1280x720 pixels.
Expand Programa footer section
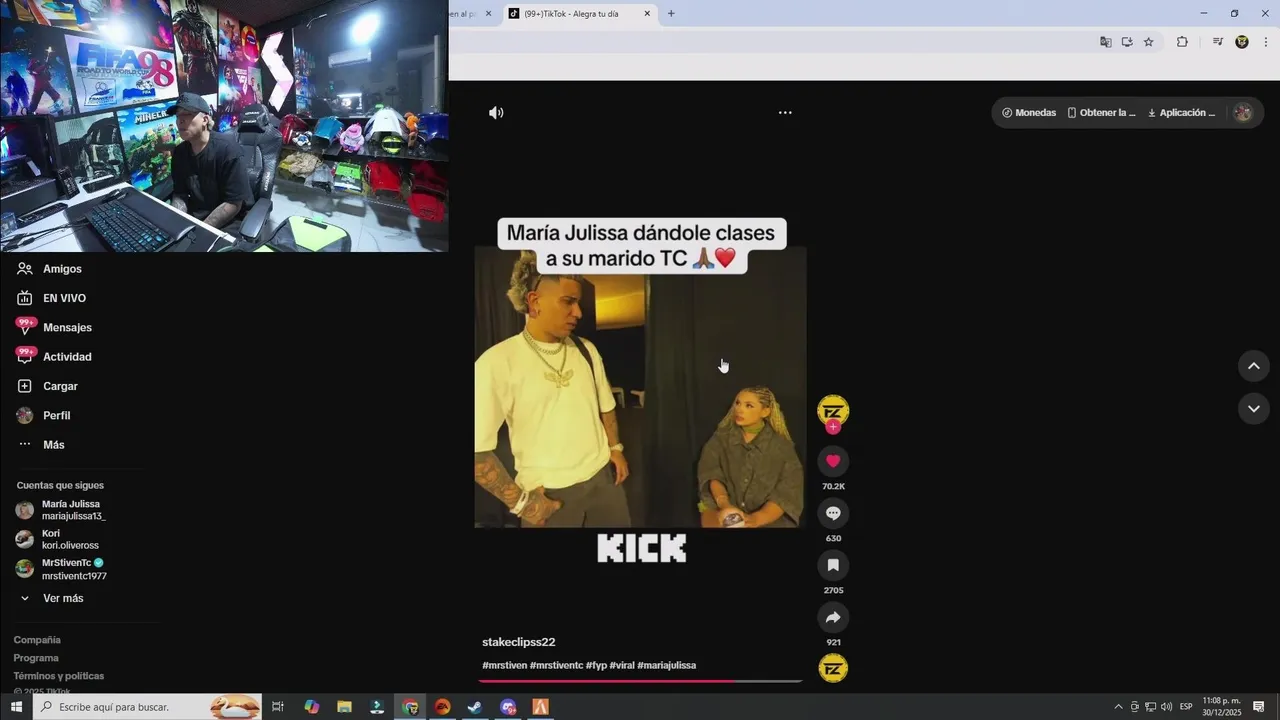(x=36, y=658)
